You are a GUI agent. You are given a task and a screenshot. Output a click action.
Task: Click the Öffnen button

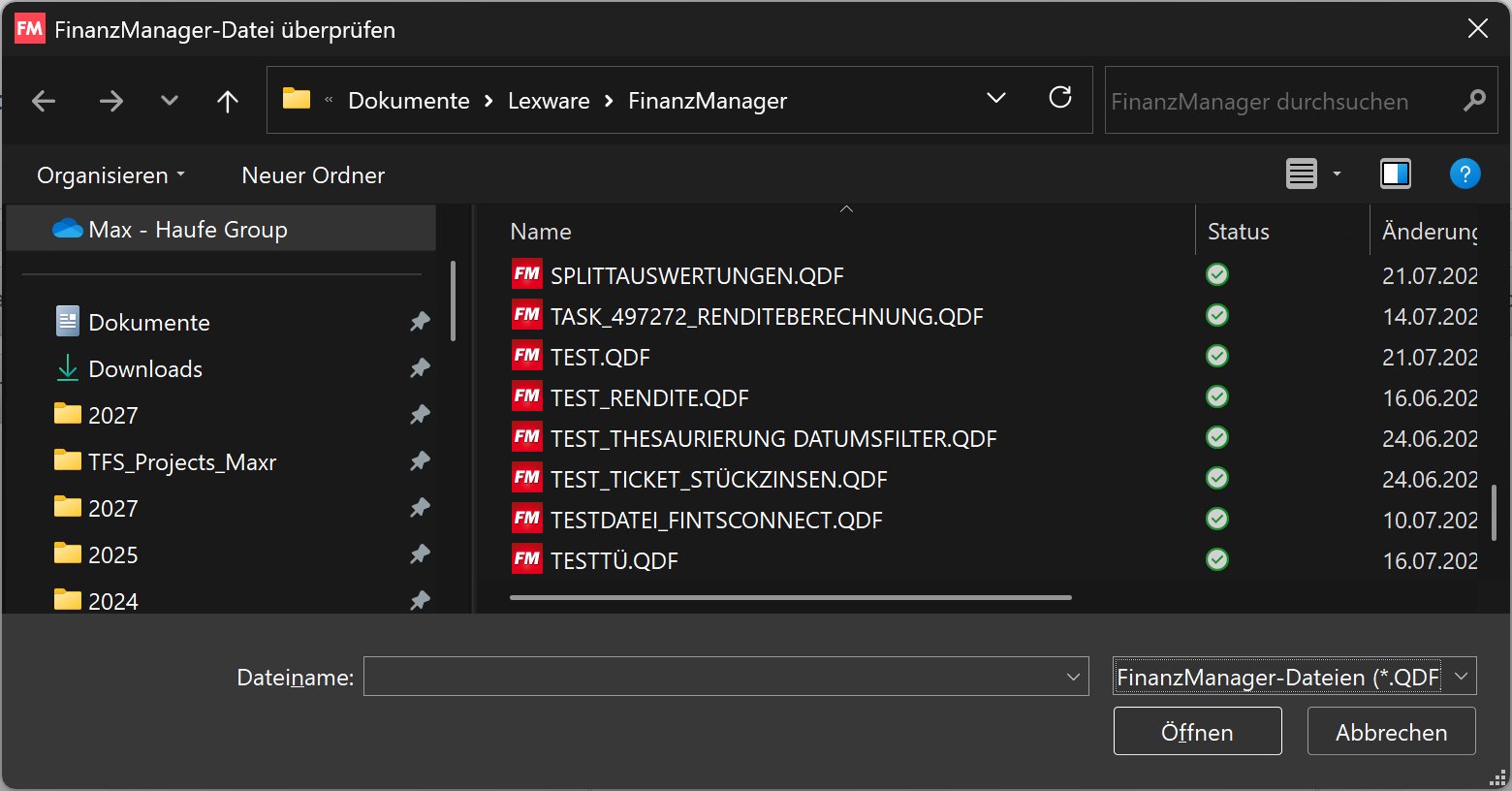[x=1198, y=732]
